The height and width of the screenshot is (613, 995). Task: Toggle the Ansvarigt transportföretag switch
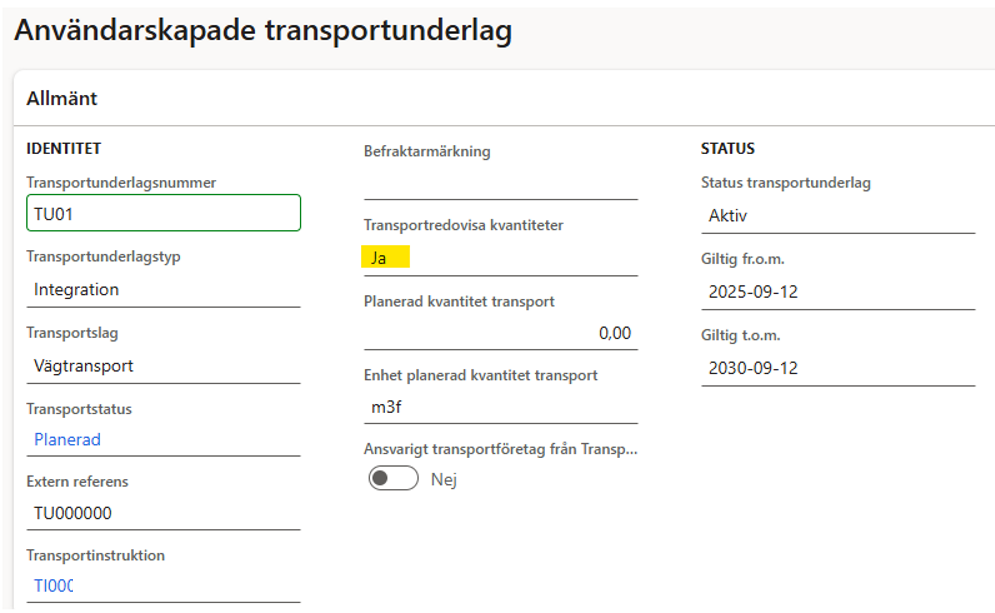click(x=393, y=479)
